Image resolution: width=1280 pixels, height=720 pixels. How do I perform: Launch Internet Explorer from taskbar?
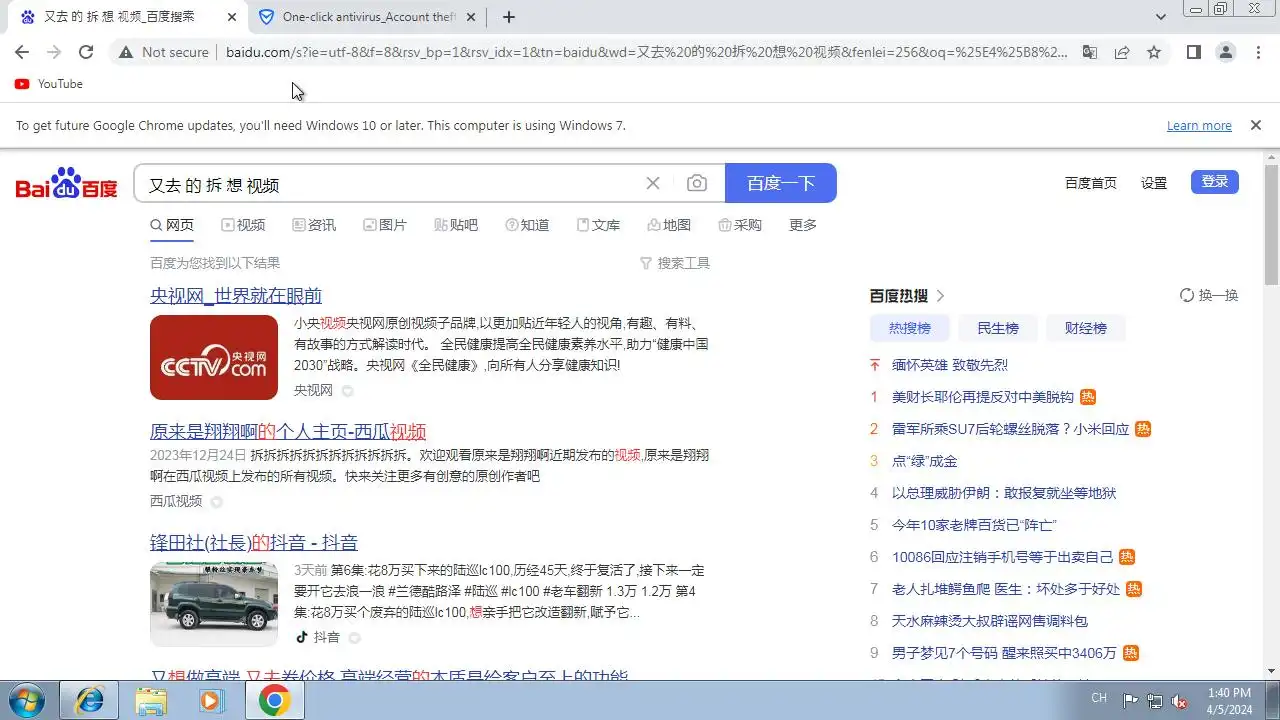pos(89,701)
